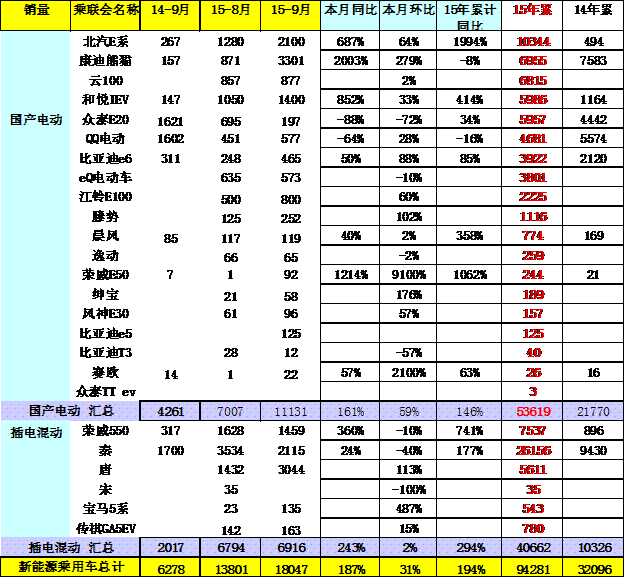Click the 康迪熊猫 row name
Viewport: 625px width, 578px height.
pos(105,61)
